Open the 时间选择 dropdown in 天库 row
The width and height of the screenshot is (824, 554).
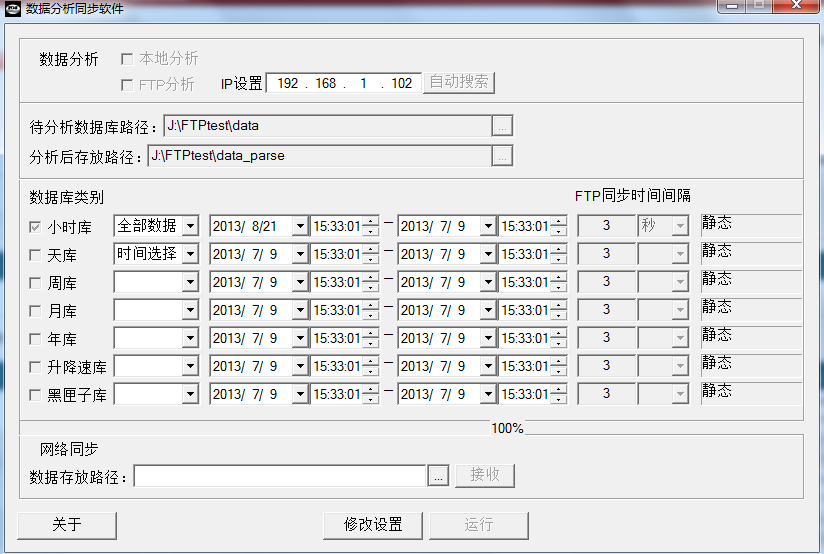pos(190,254)
